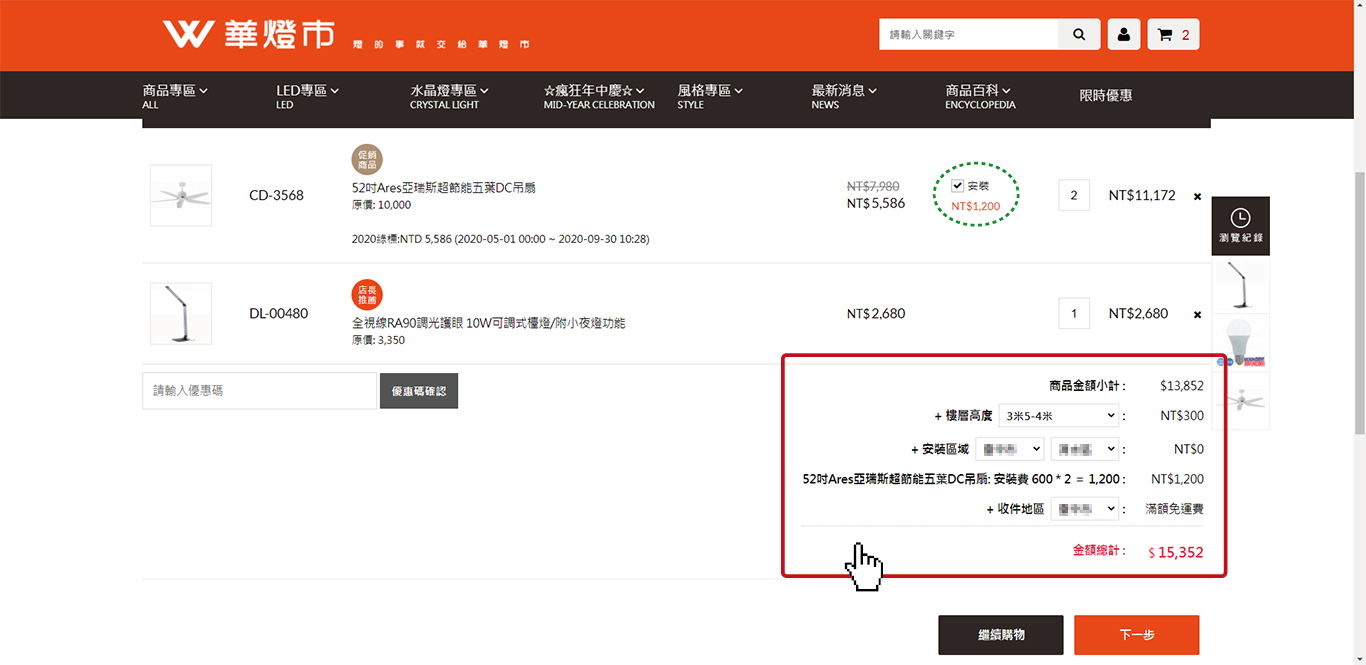The width and height of the screenshot is (1366, 665).
Task: Expand the 風格專區 menu
Action: click(710, 96)
